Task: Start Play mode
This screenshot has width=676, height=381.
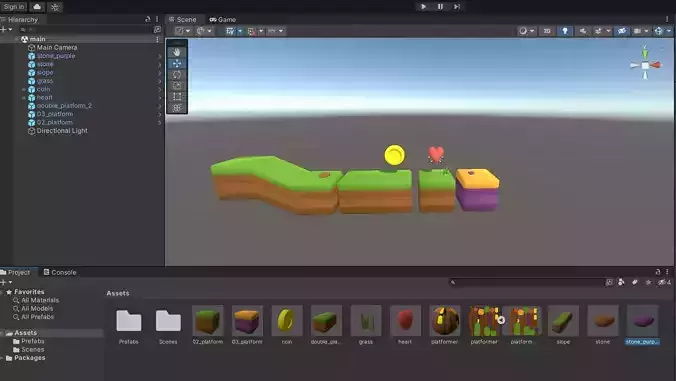Action: [x=423, y=6]
